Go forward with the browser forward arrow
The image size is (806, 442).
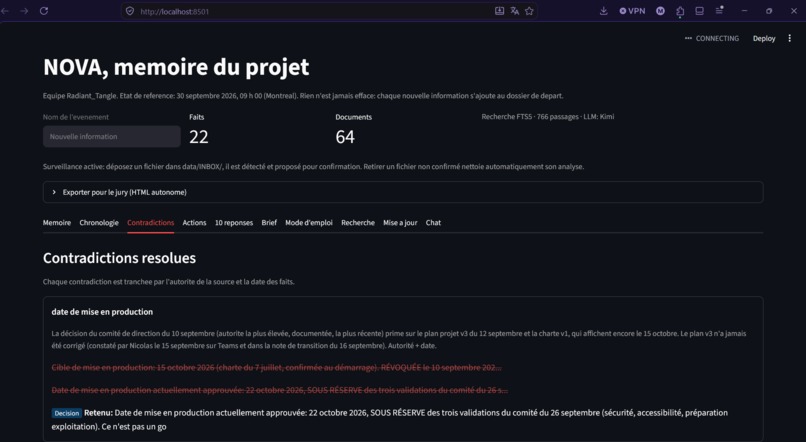click(24, 11)
